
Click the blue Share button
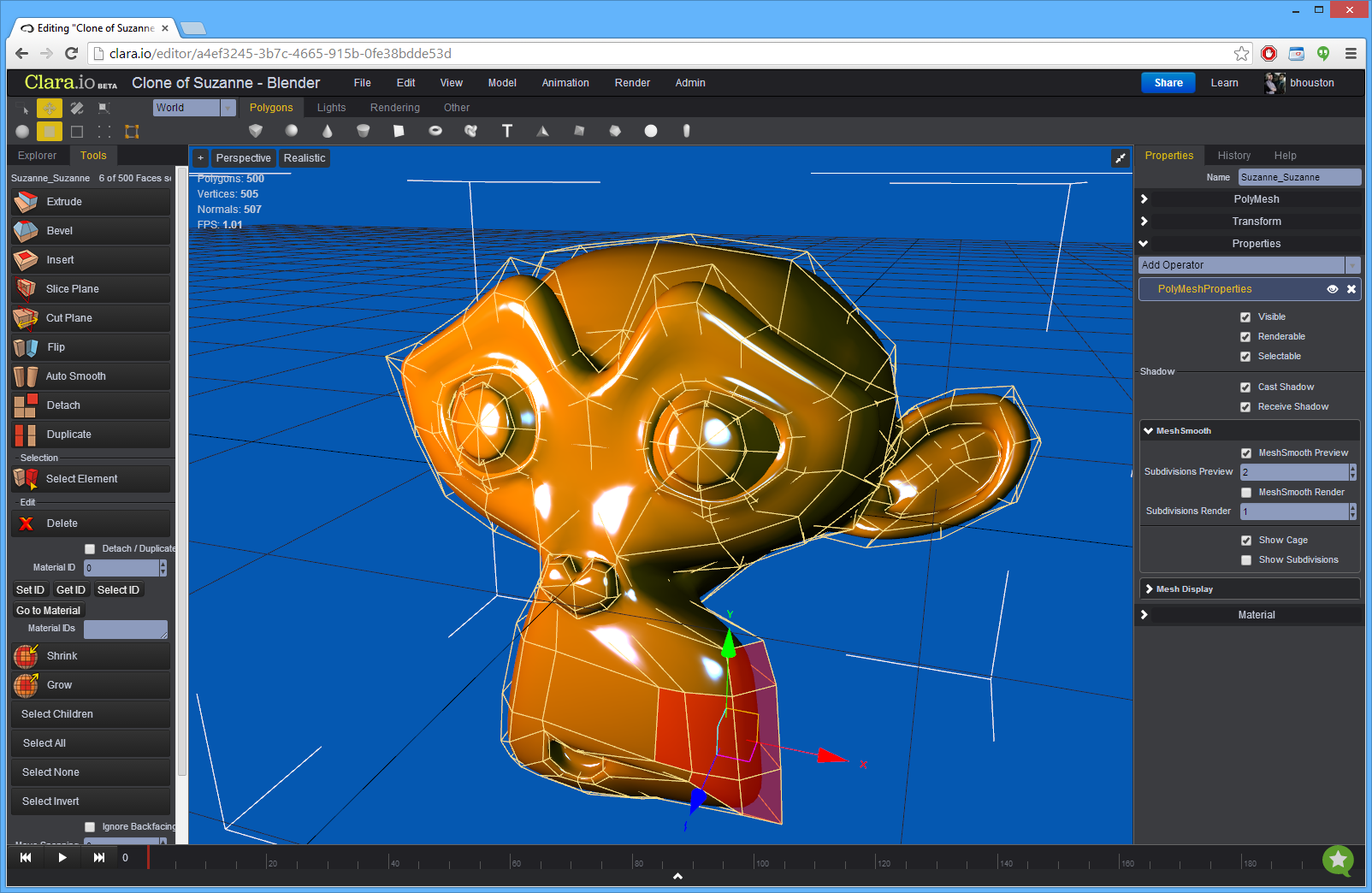click(1168, 82)
